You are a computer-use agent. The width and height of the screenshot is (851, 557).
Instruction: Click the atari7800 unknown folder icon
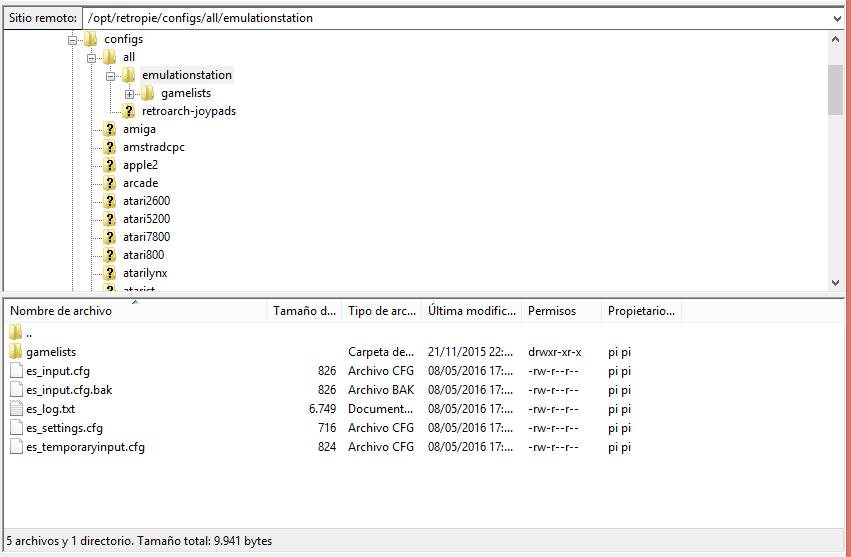tap(110, 236)
